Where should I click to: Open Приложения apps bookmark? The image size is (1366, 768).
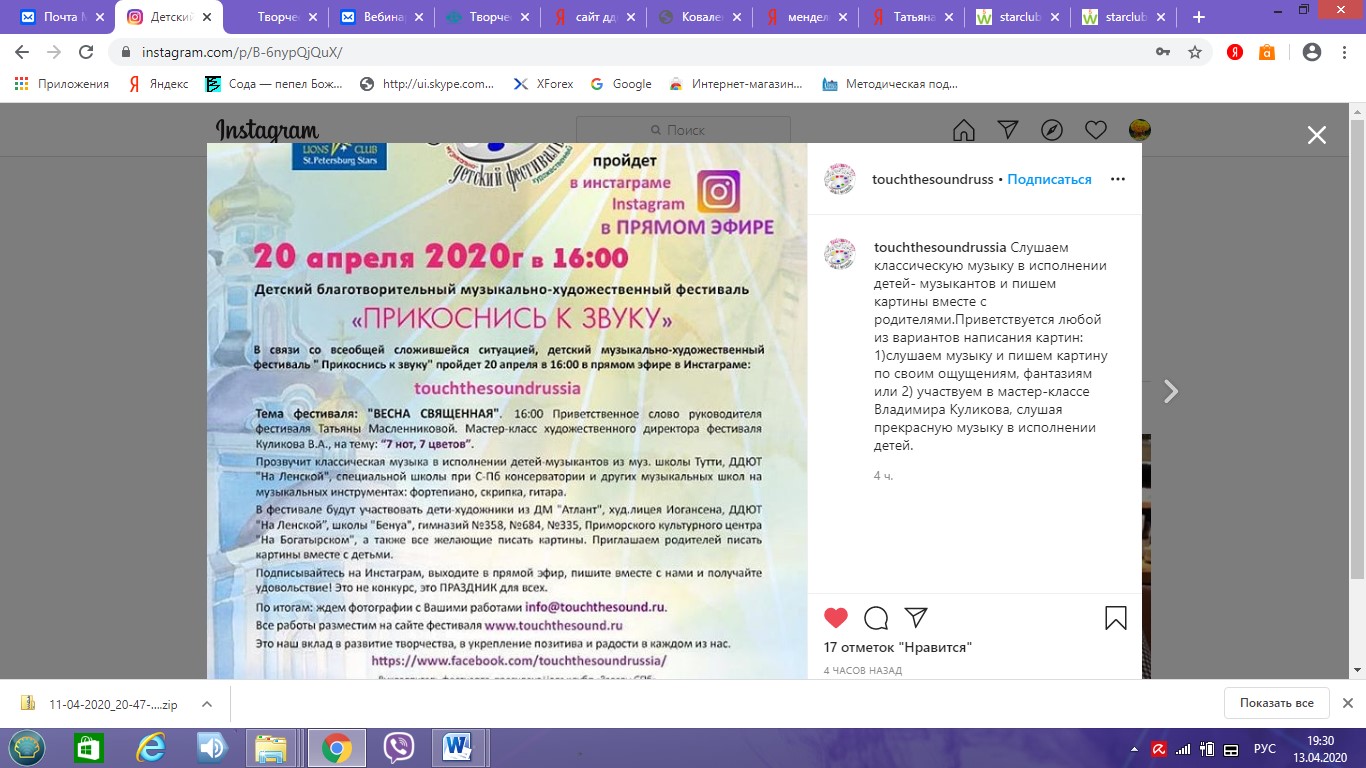pos(62,84)
